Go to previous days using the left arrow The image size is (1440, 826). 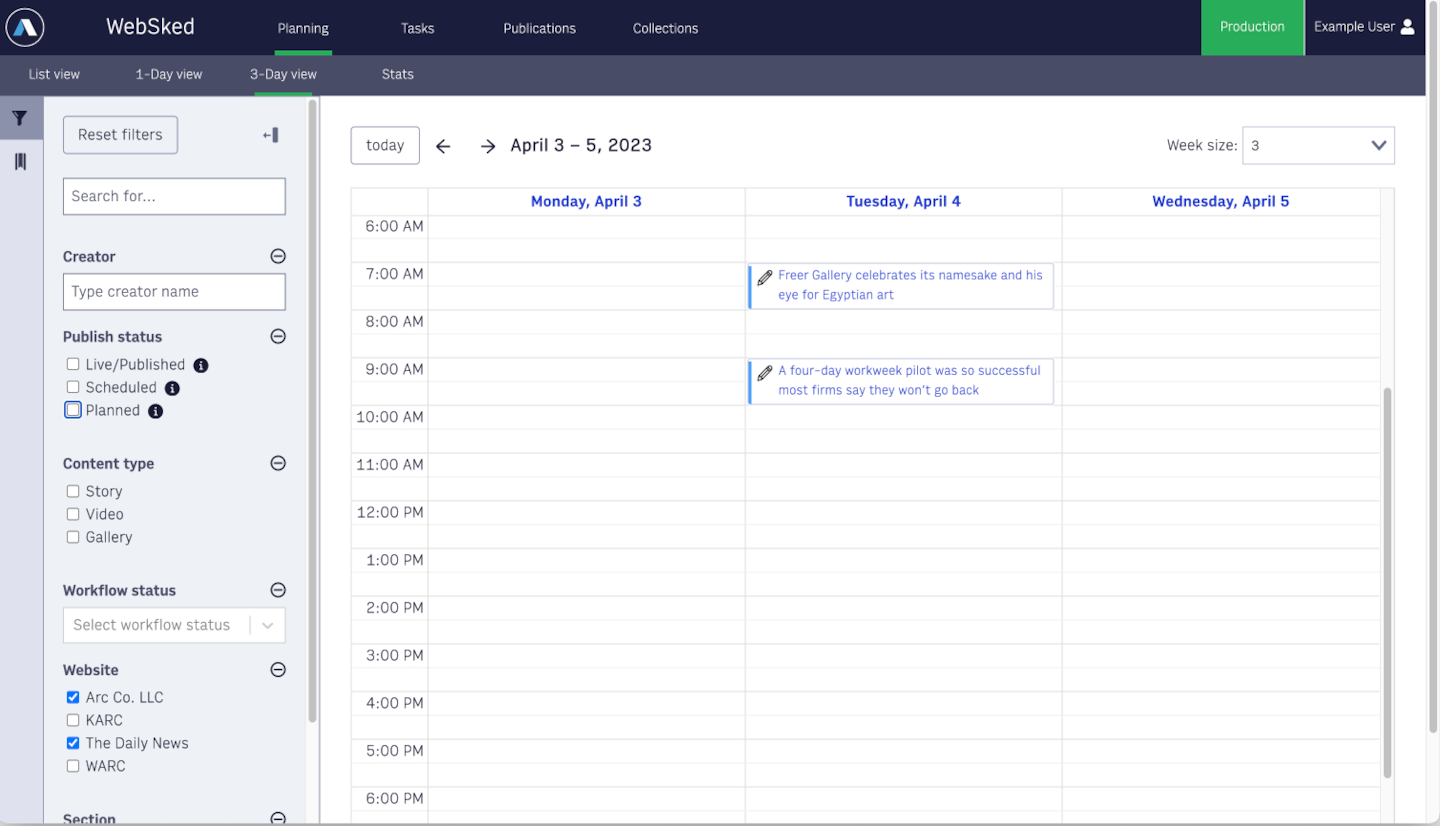click(443, 145)
